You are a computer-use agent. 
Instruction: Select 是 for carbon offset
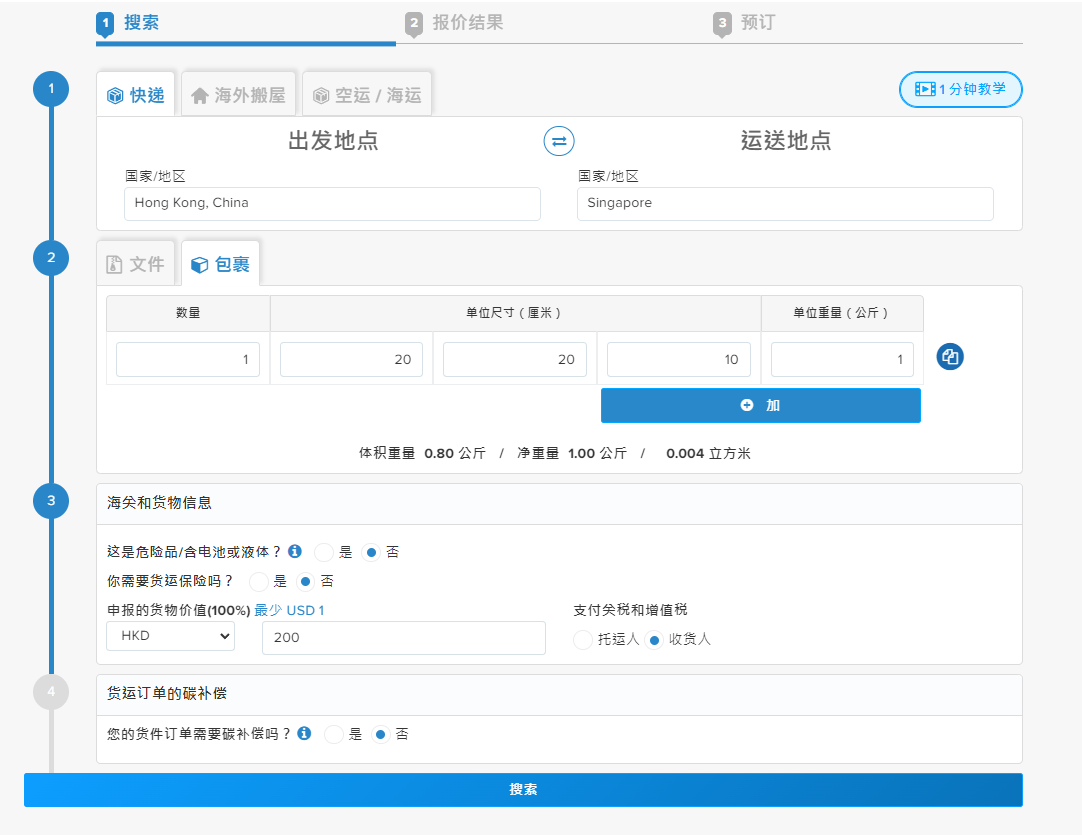click(333, 734)
